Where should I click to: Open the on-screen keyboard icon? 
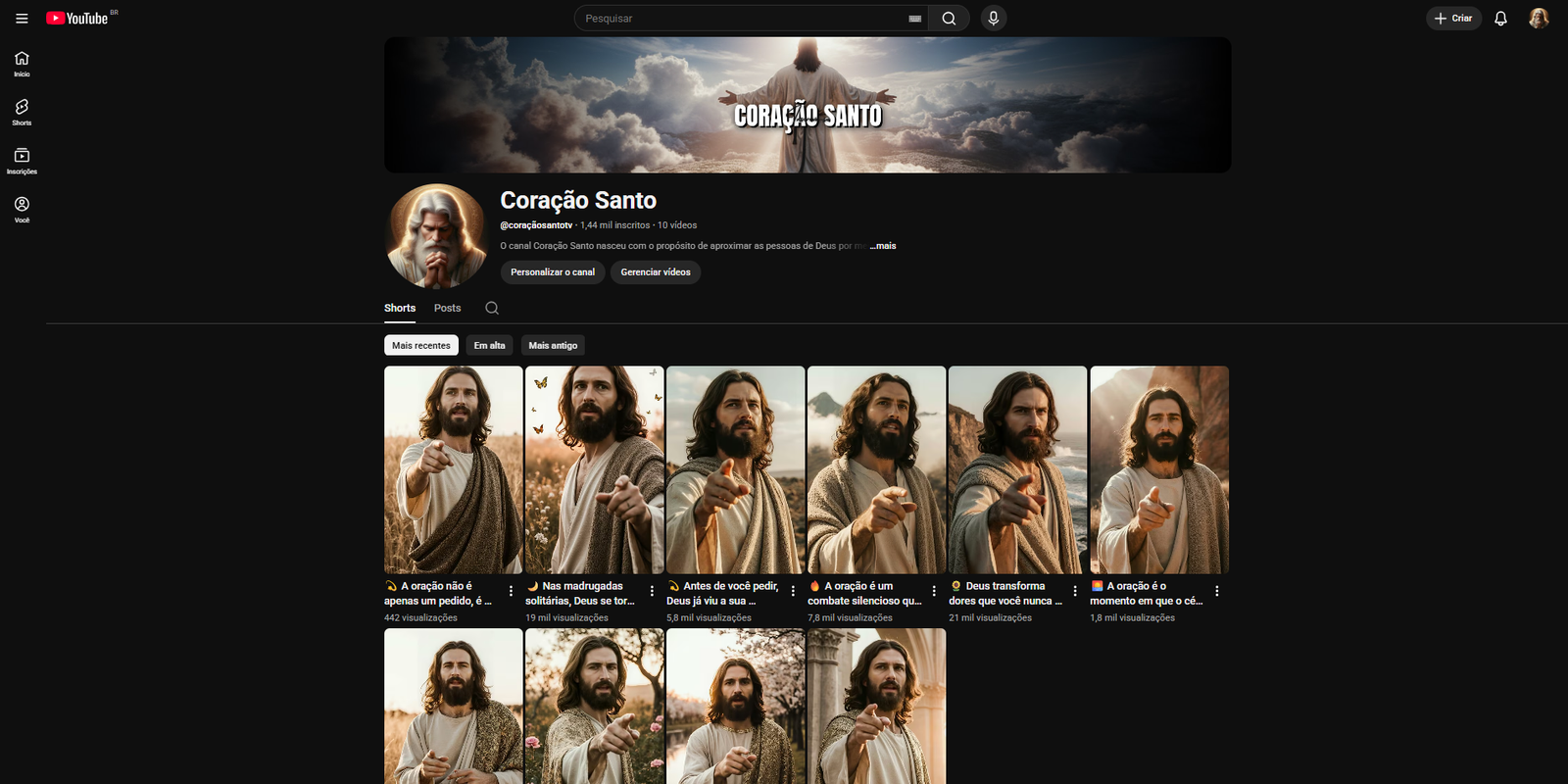pyautogui.click(x=914, y=19)
